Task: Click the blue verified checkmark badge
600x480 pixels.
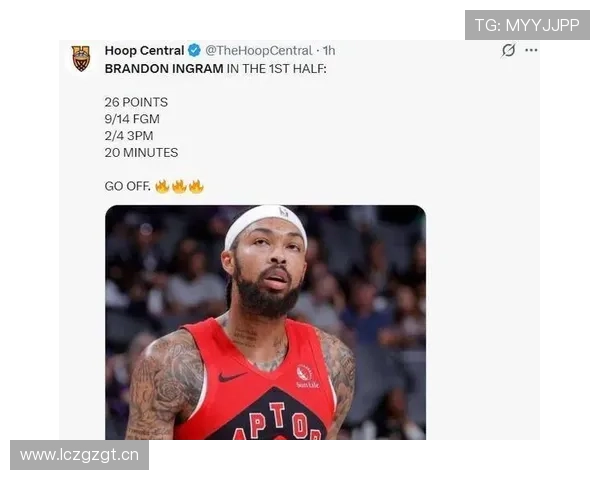Action: [x=194, y=50]
